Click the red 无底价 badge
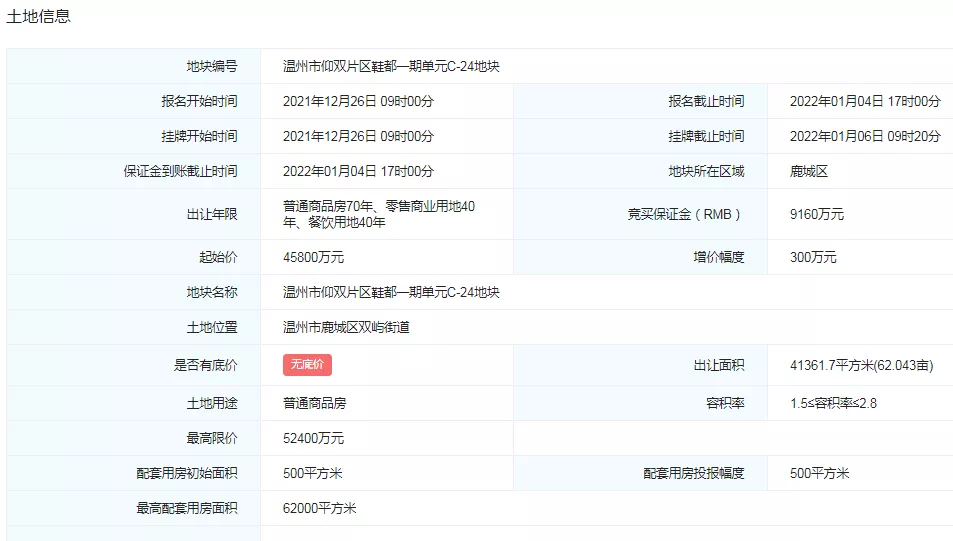953x541 pixels. (307, 365)
